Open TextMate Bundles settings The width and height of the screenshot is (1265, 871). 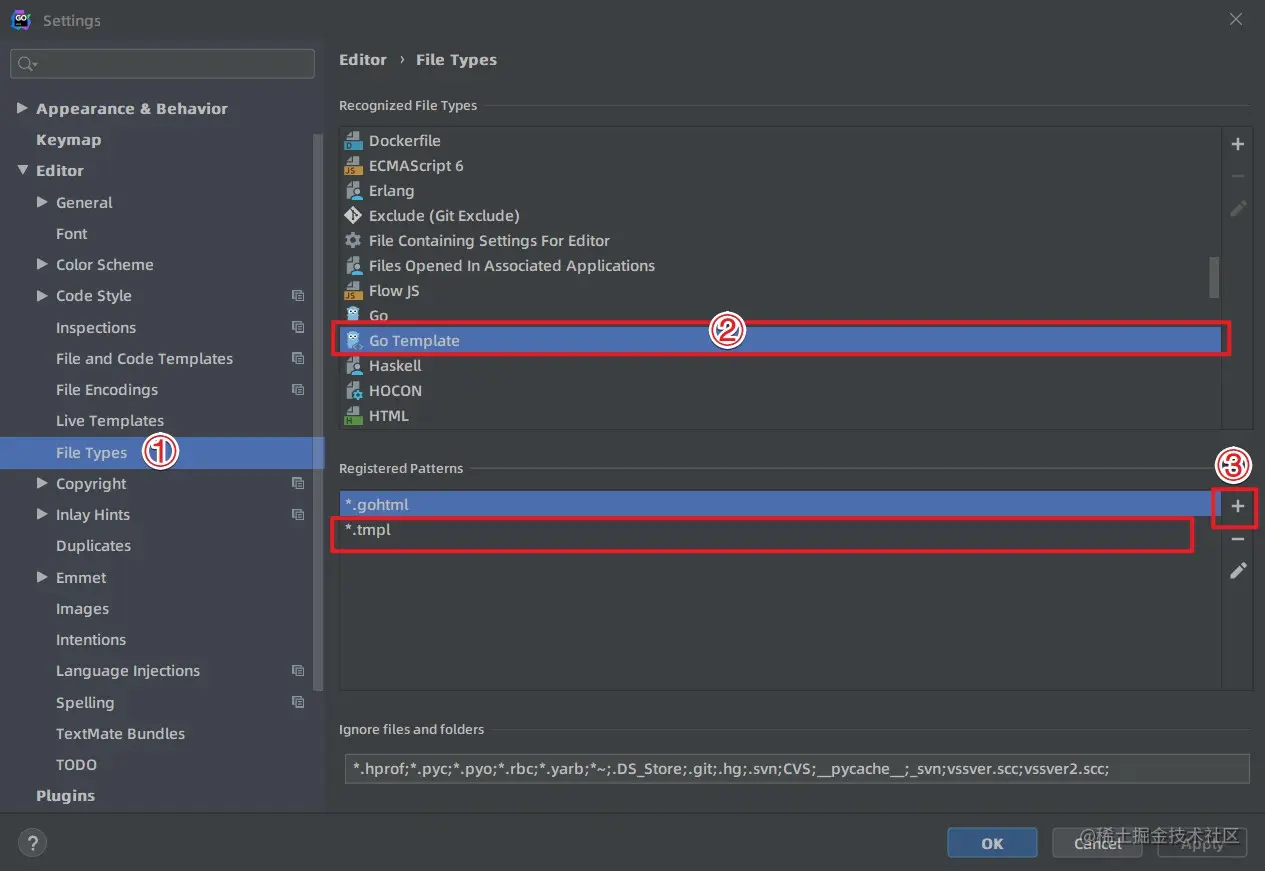point(120,734)
